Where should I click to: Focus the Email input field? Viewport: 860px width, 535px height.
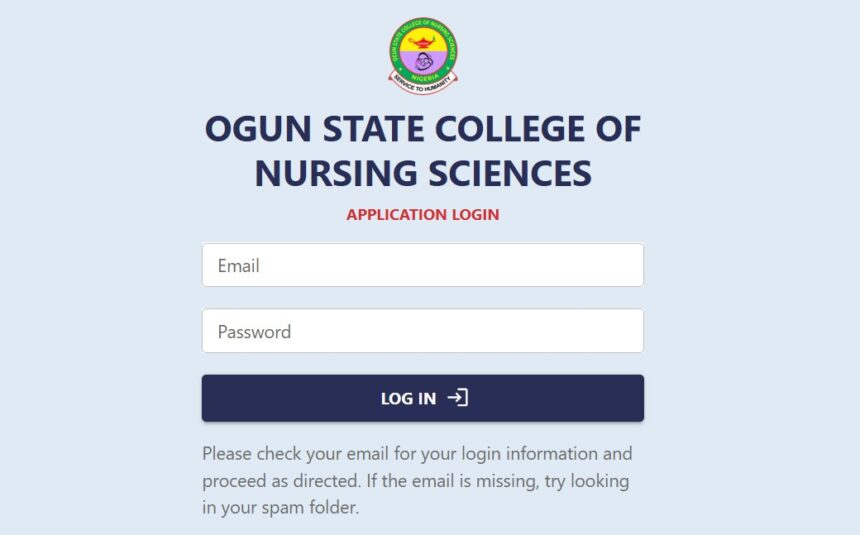pos(423,265)
